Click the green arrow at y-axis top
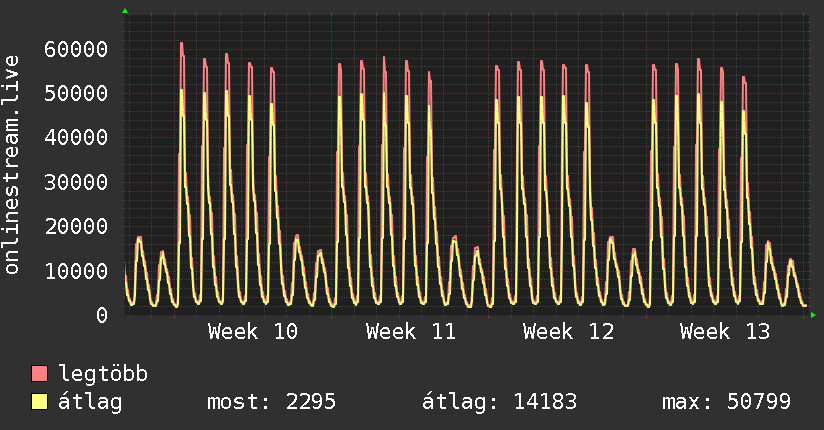Viewport: 824px width, 430px height. click(x=125, y=11)
